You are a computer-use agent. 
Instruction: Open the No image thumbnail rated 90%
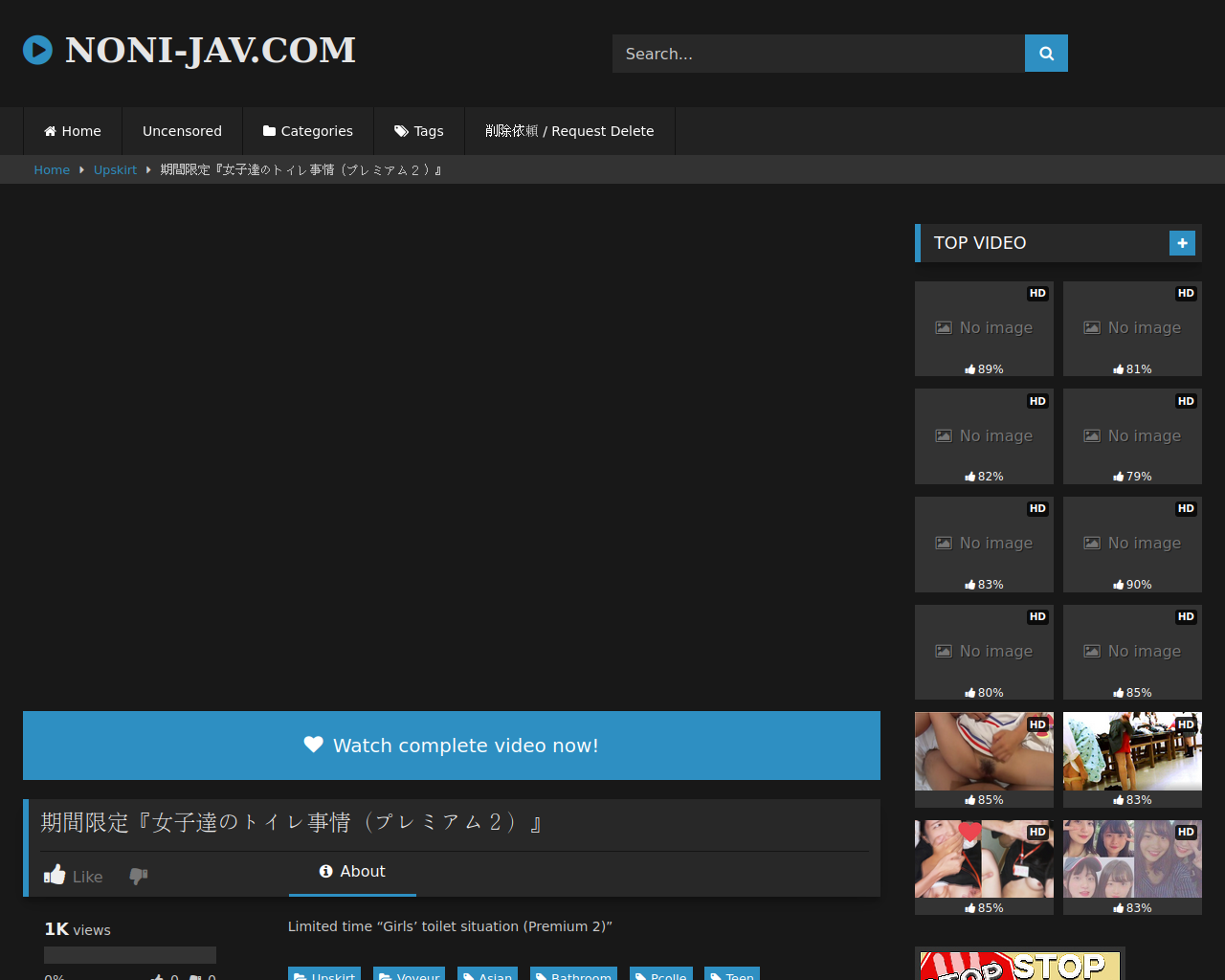click(1132, 544)
